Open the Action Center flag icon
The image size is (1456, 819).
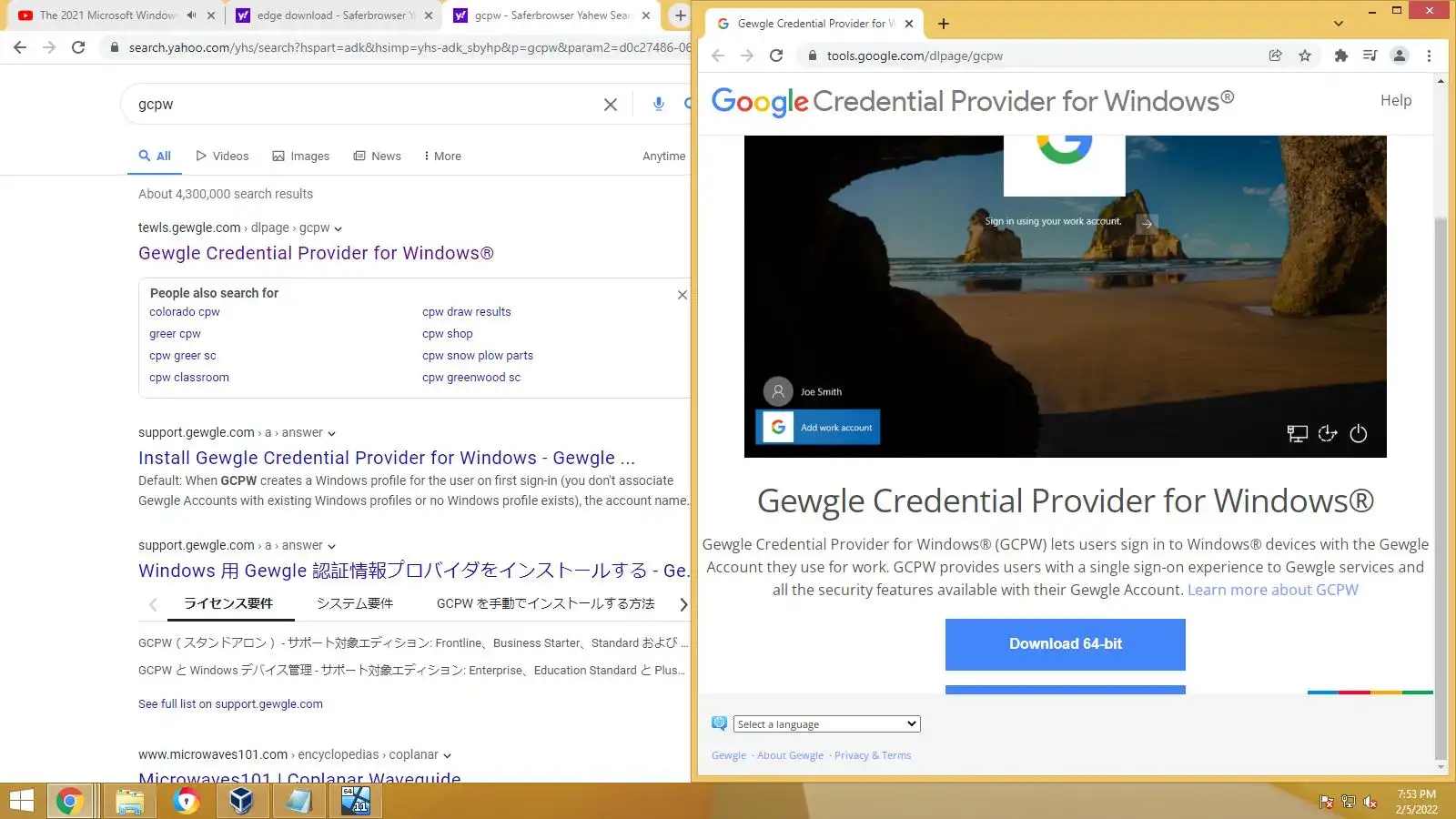[1327, 802]
